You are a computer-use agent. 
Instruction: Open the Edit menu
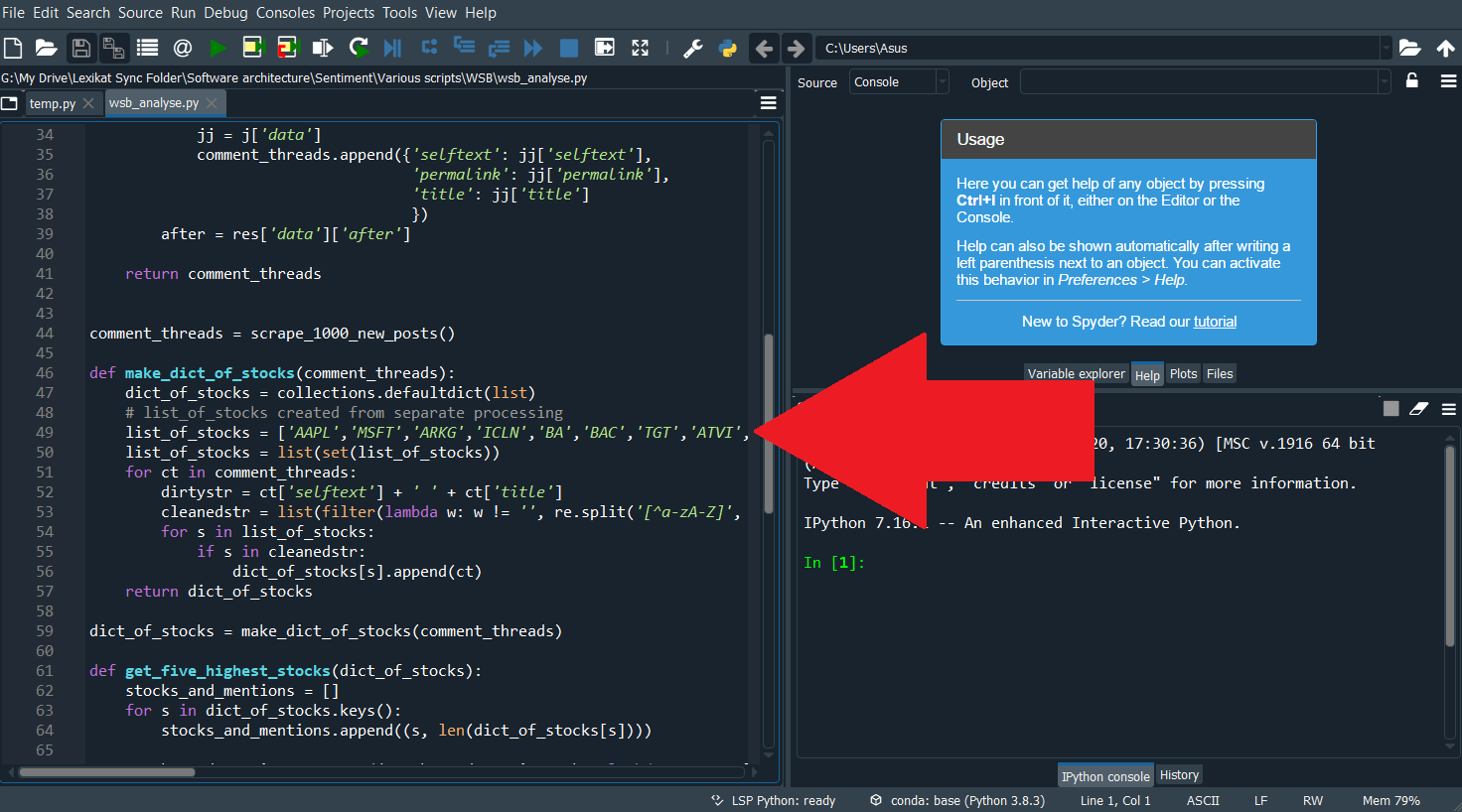(46, 13)
